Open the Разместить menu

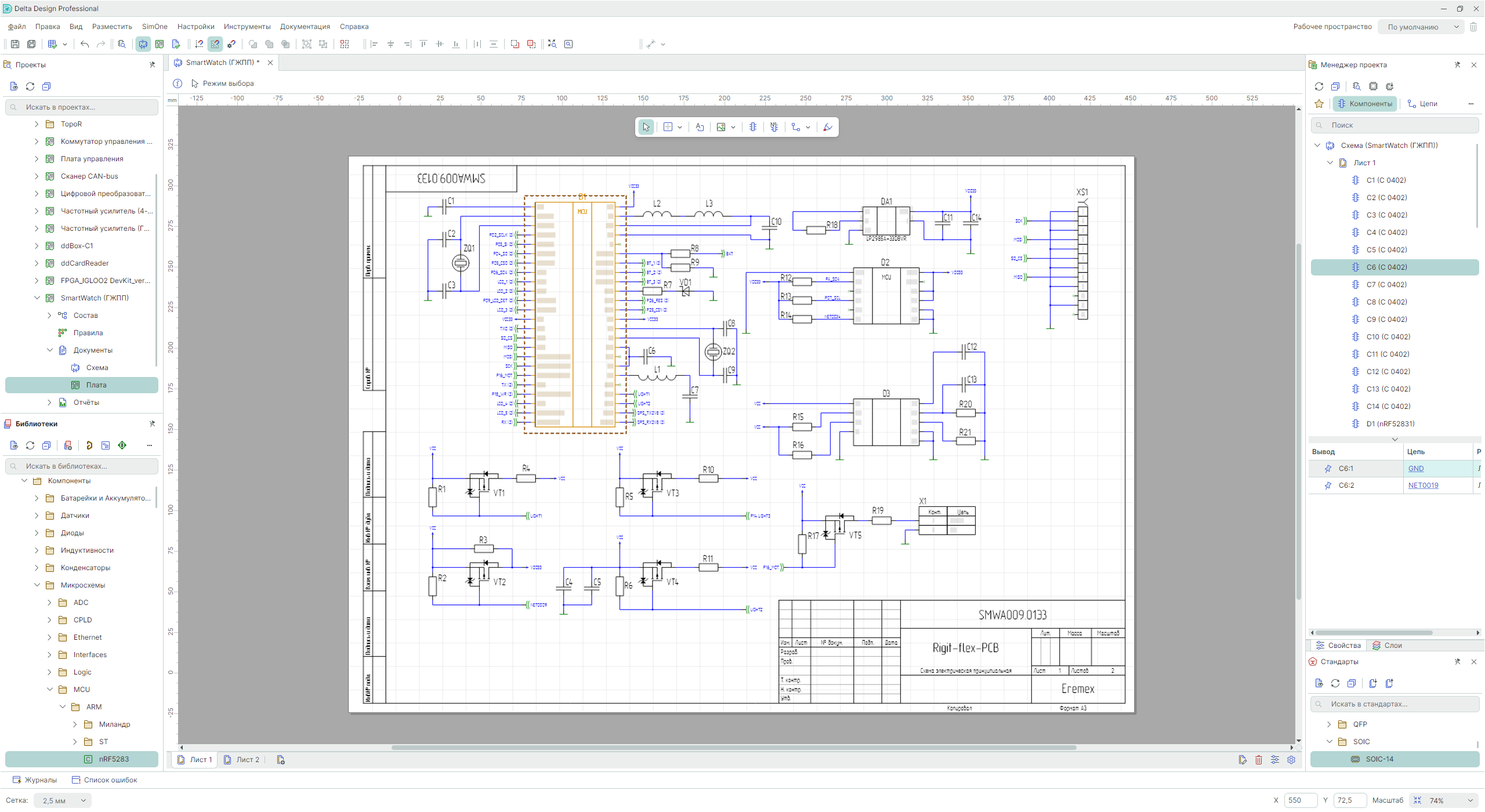(112, 27)
